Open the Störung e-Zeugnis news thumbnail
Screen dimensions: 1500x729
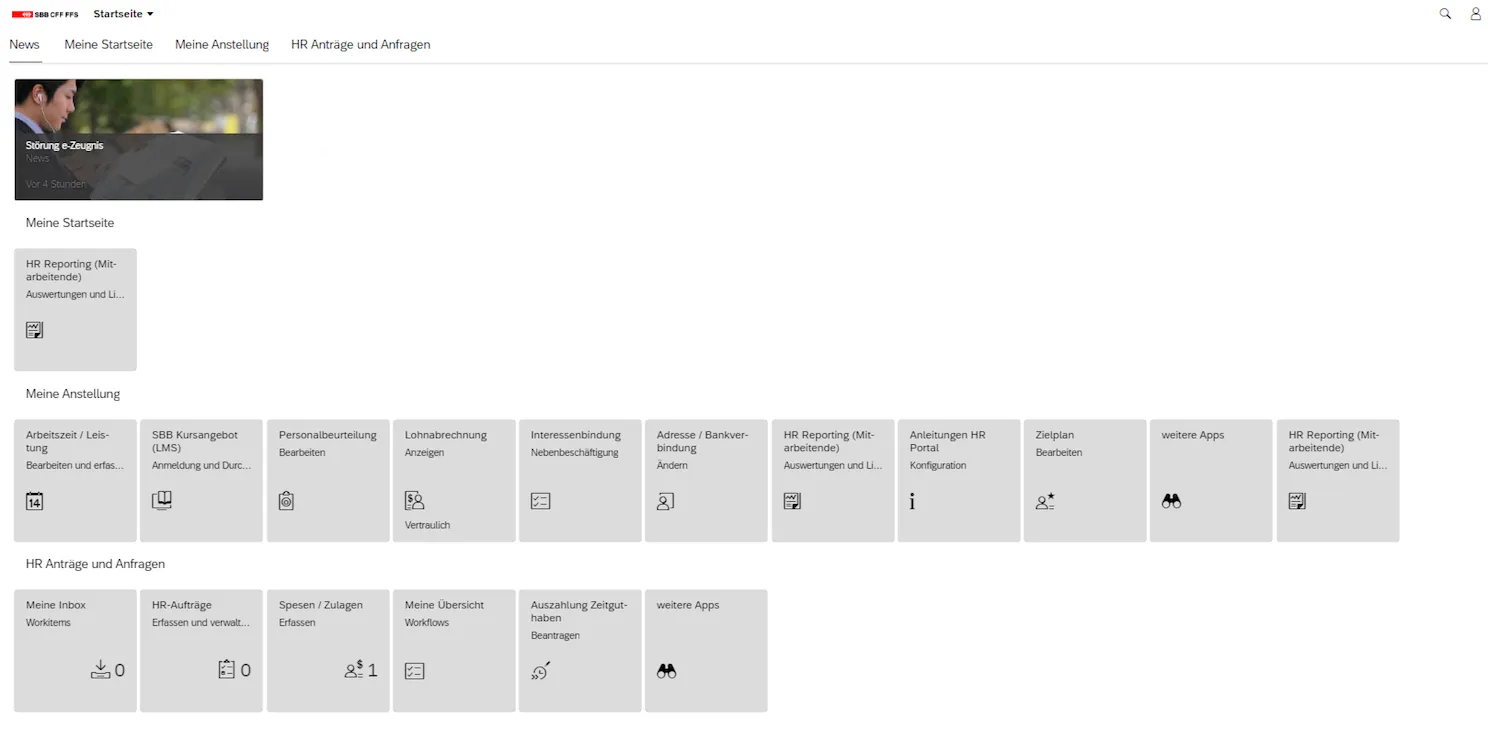click(139, 140)
